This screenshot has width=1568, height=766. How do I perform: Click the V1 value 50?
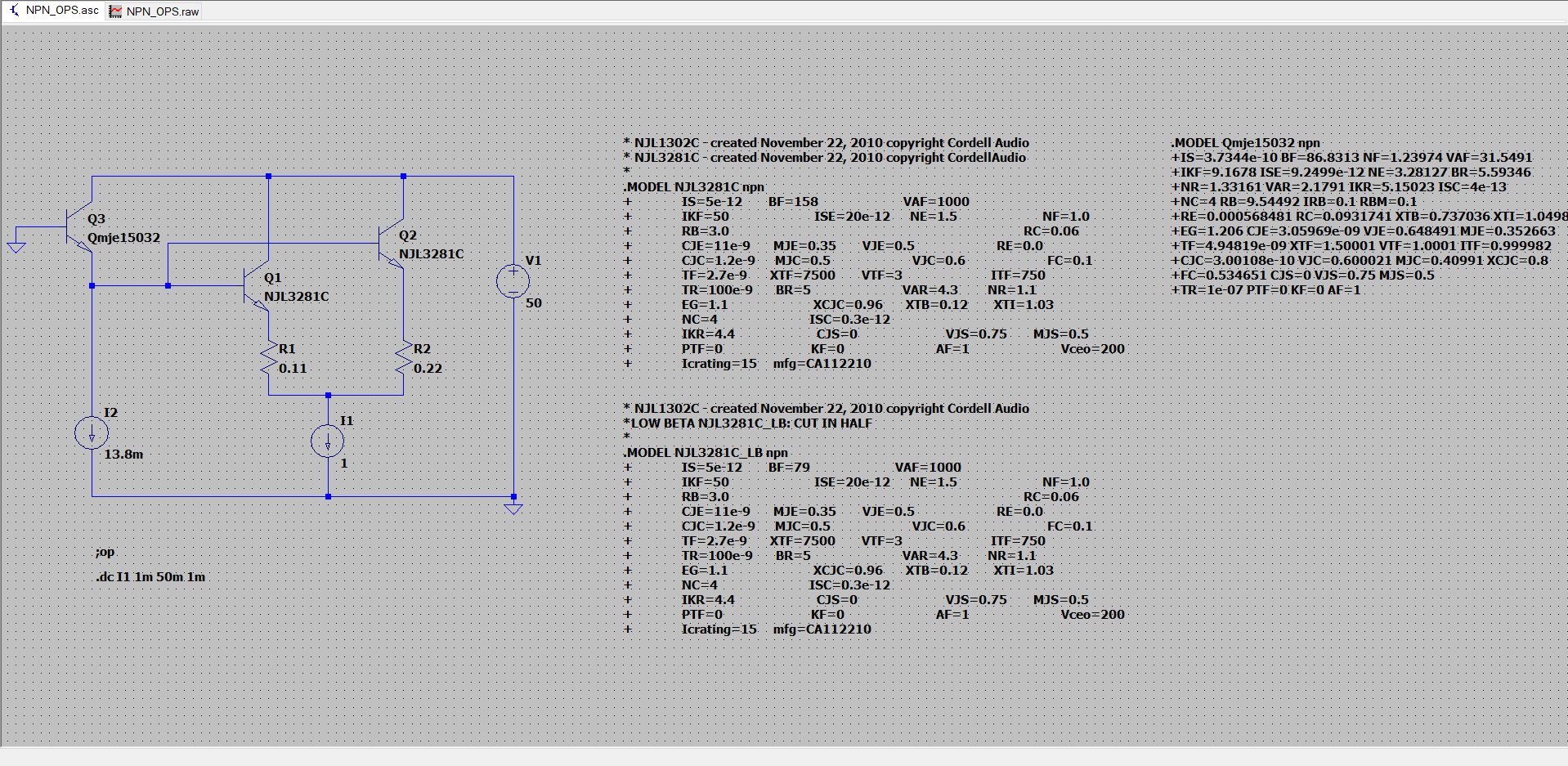tap(534, 303)
